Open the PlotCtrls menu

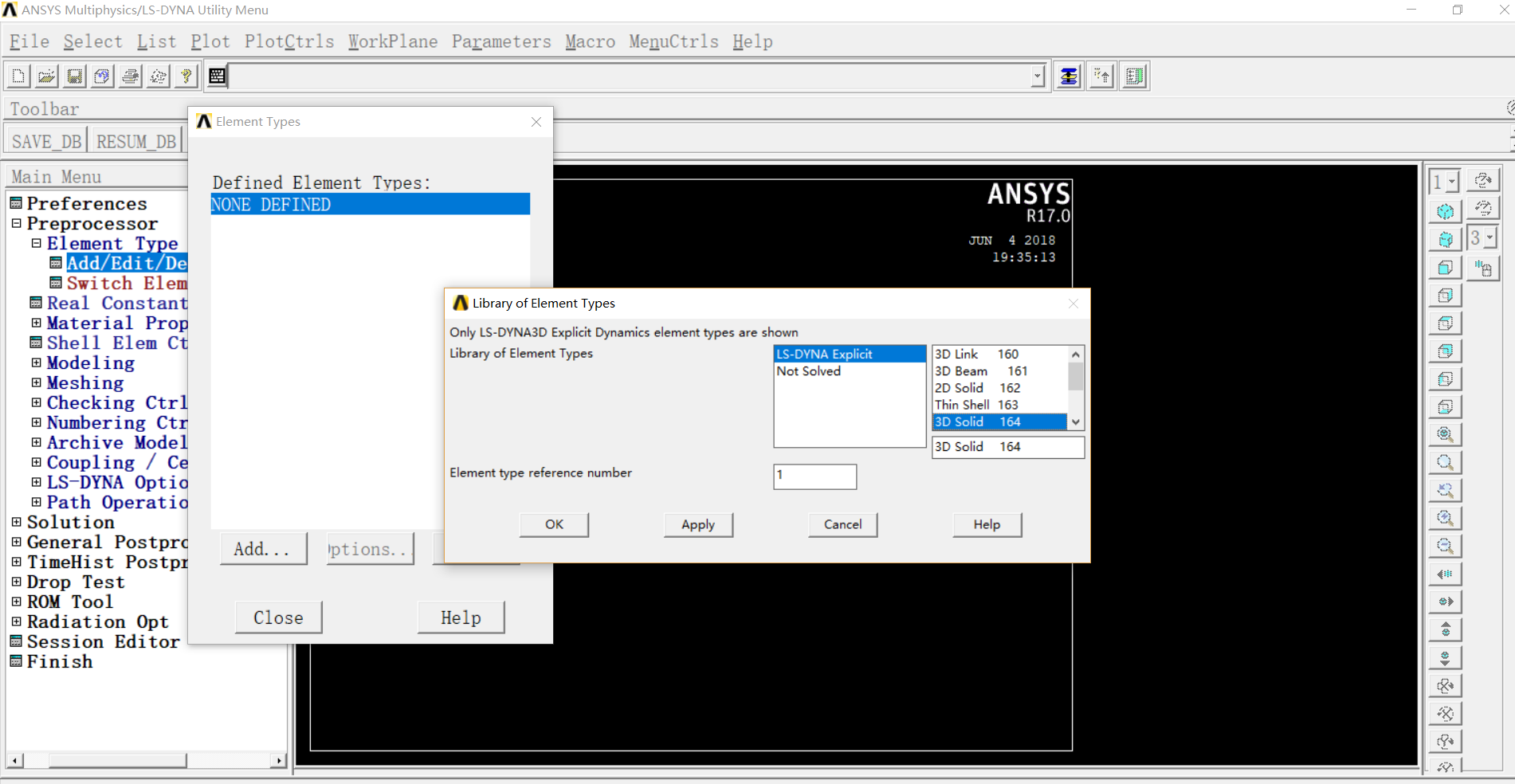tap(289, 41)
